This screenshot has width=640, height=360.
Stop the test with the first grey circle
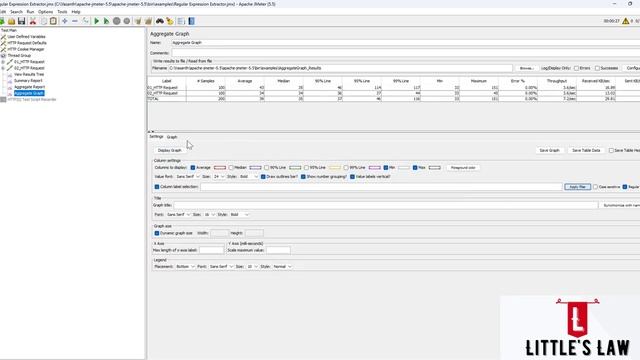click(117, 21)
